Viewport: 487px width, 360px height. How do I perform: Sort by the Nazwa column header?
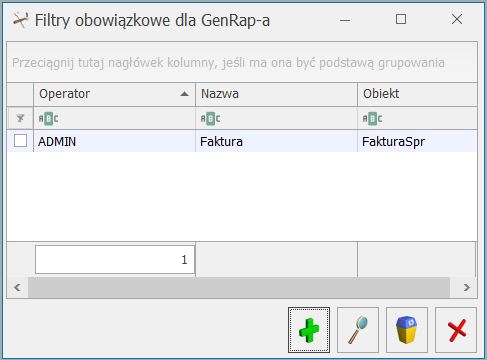click(276, 94)
